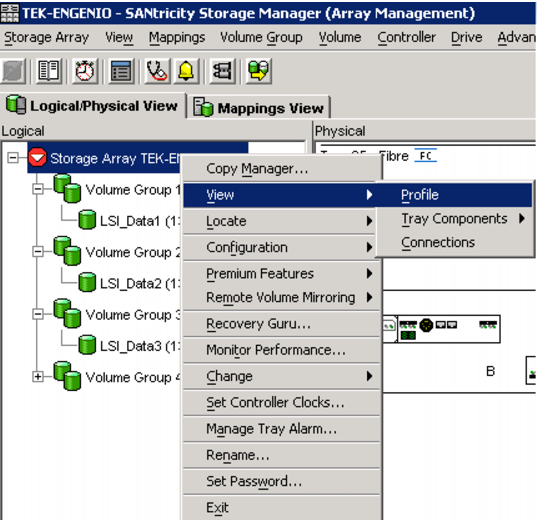
Task: Select Profile from the View submenu
Action: tap(454, 195)
